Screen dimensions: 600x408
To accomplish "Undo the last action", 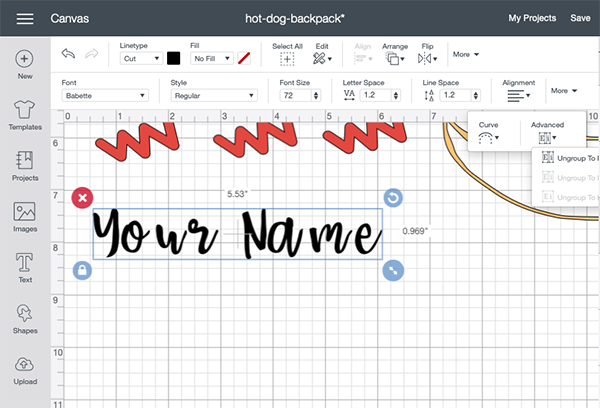I will click(68, 54).
